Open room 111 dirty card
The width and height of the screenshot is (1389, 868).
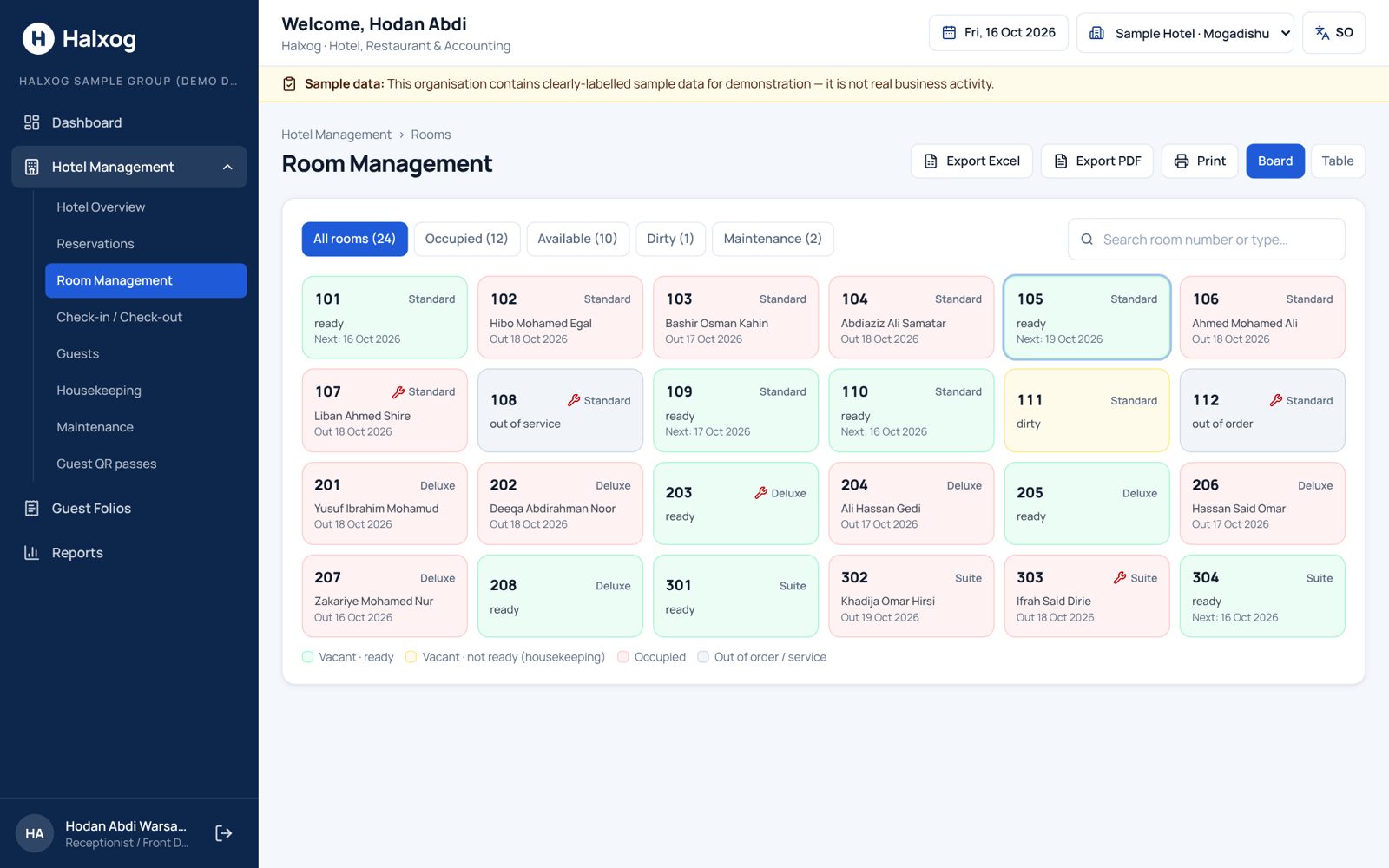point(1087,411)
